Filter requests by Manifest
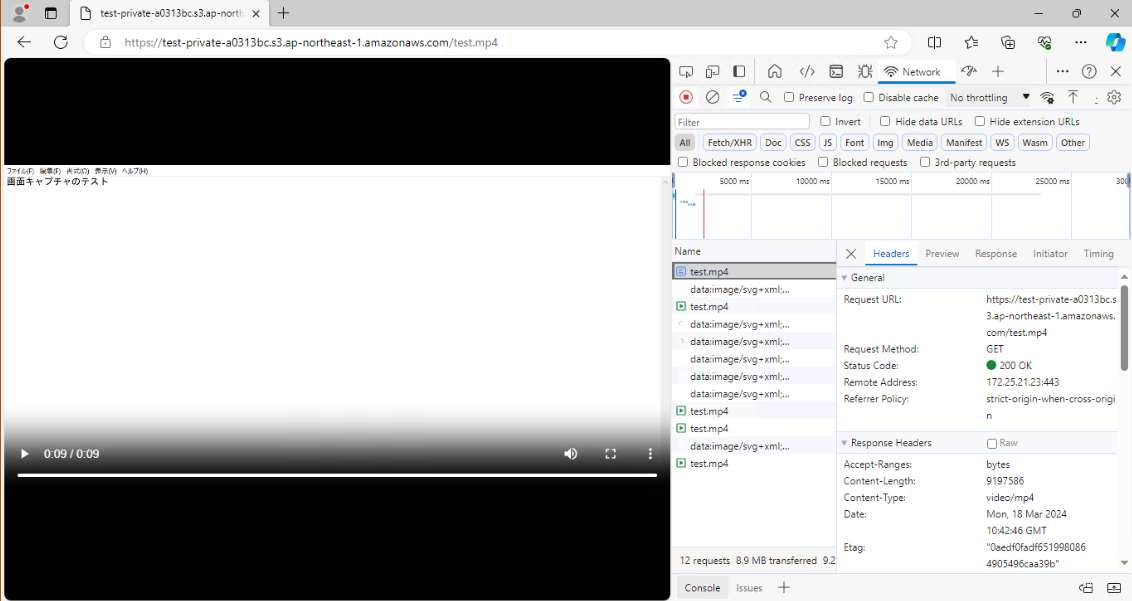1132x601 pixels. [964, 142]
